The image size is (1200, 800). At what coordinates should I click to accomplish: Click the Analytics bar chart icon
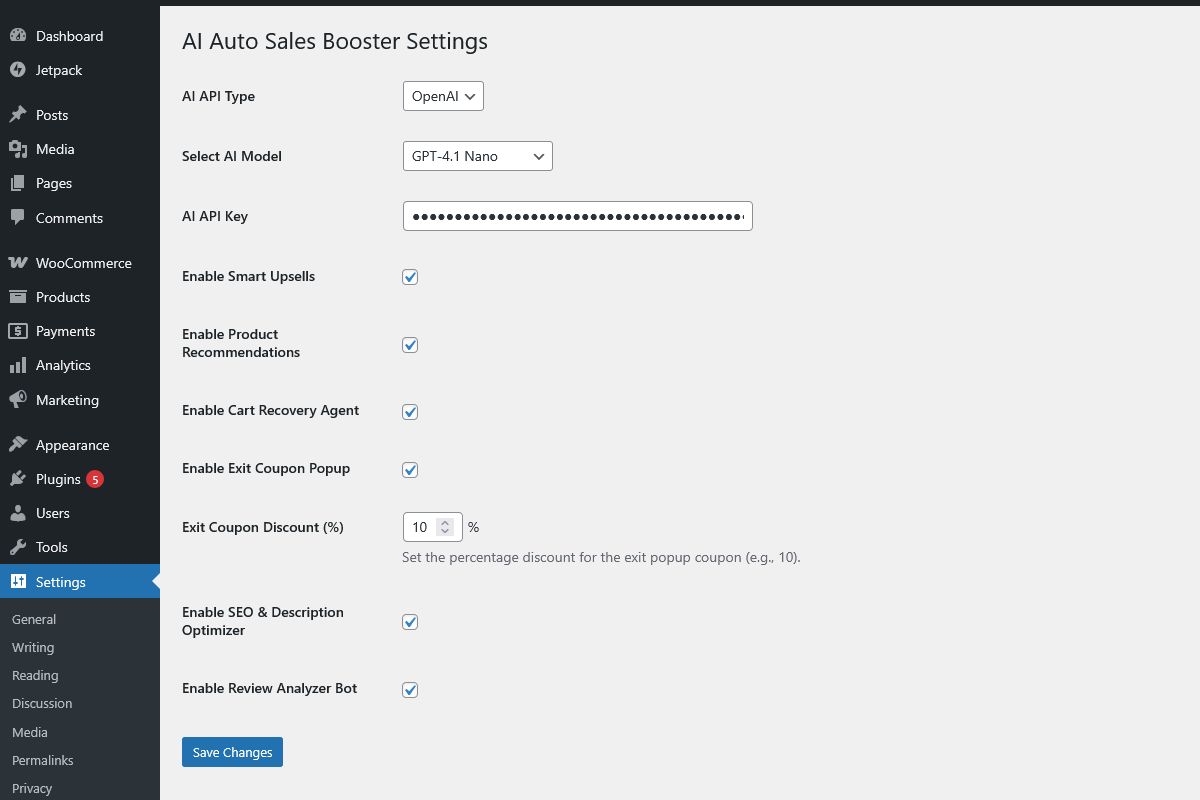[x=18, y=366]
